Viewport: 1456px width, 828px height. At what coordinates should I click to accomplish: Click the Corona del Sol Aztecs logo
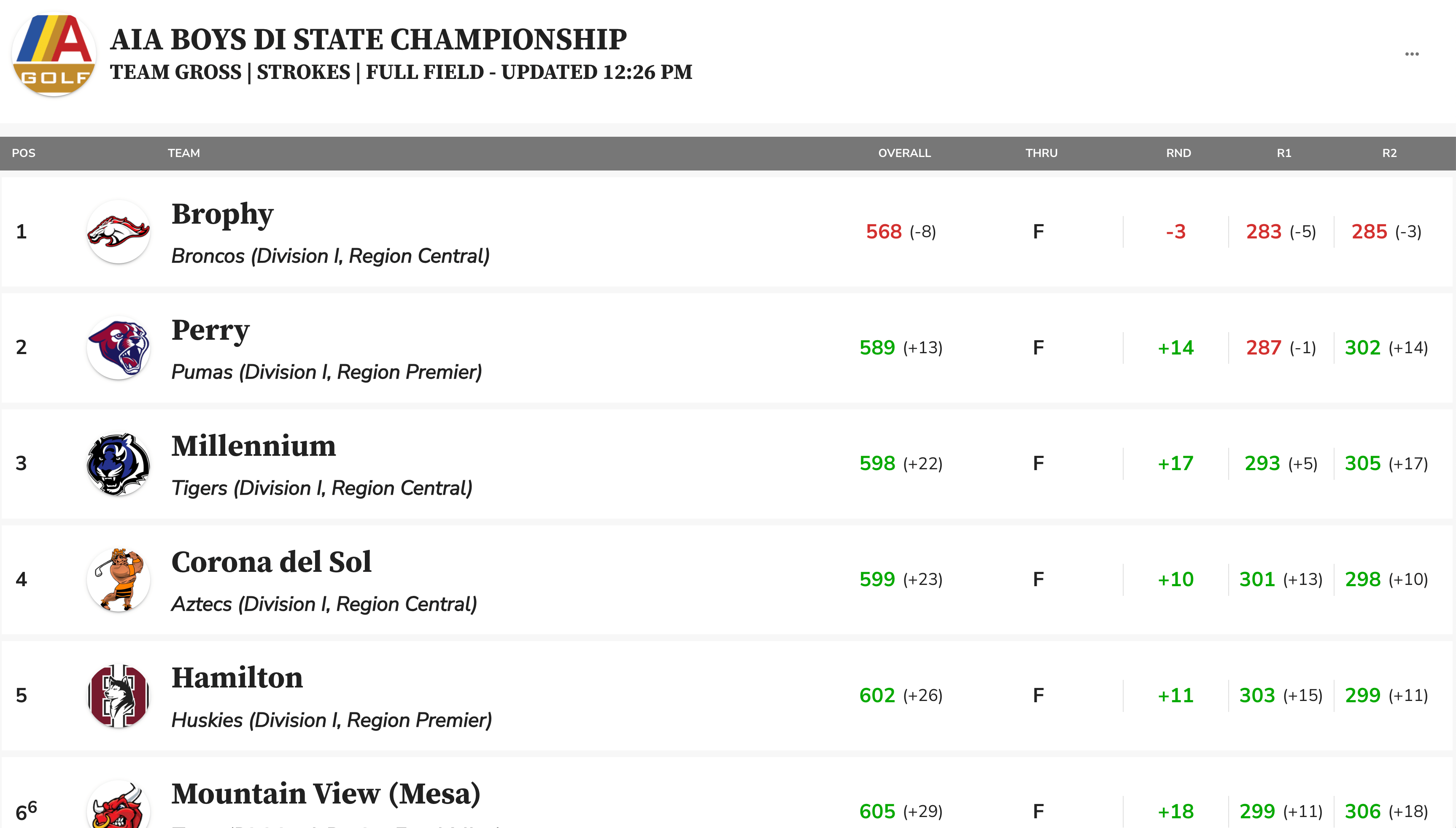(x=118, y=579)
